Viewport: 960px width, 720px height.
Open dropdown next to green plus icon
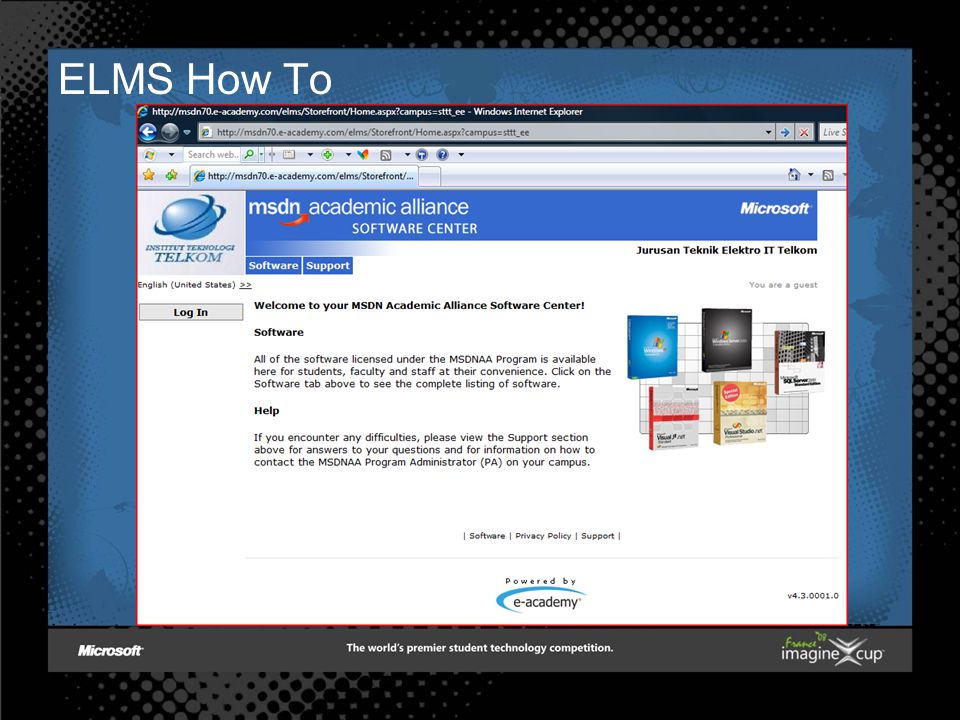point(348,155)
